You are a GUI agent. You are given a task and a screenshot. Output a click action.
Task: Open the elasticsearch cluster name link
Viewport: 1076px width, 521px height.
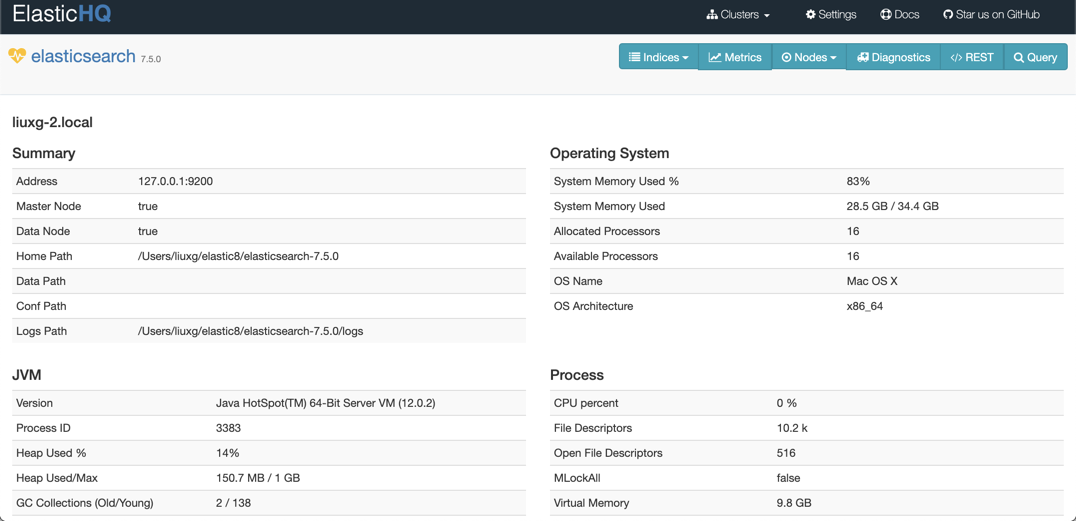tap(83, 56)
